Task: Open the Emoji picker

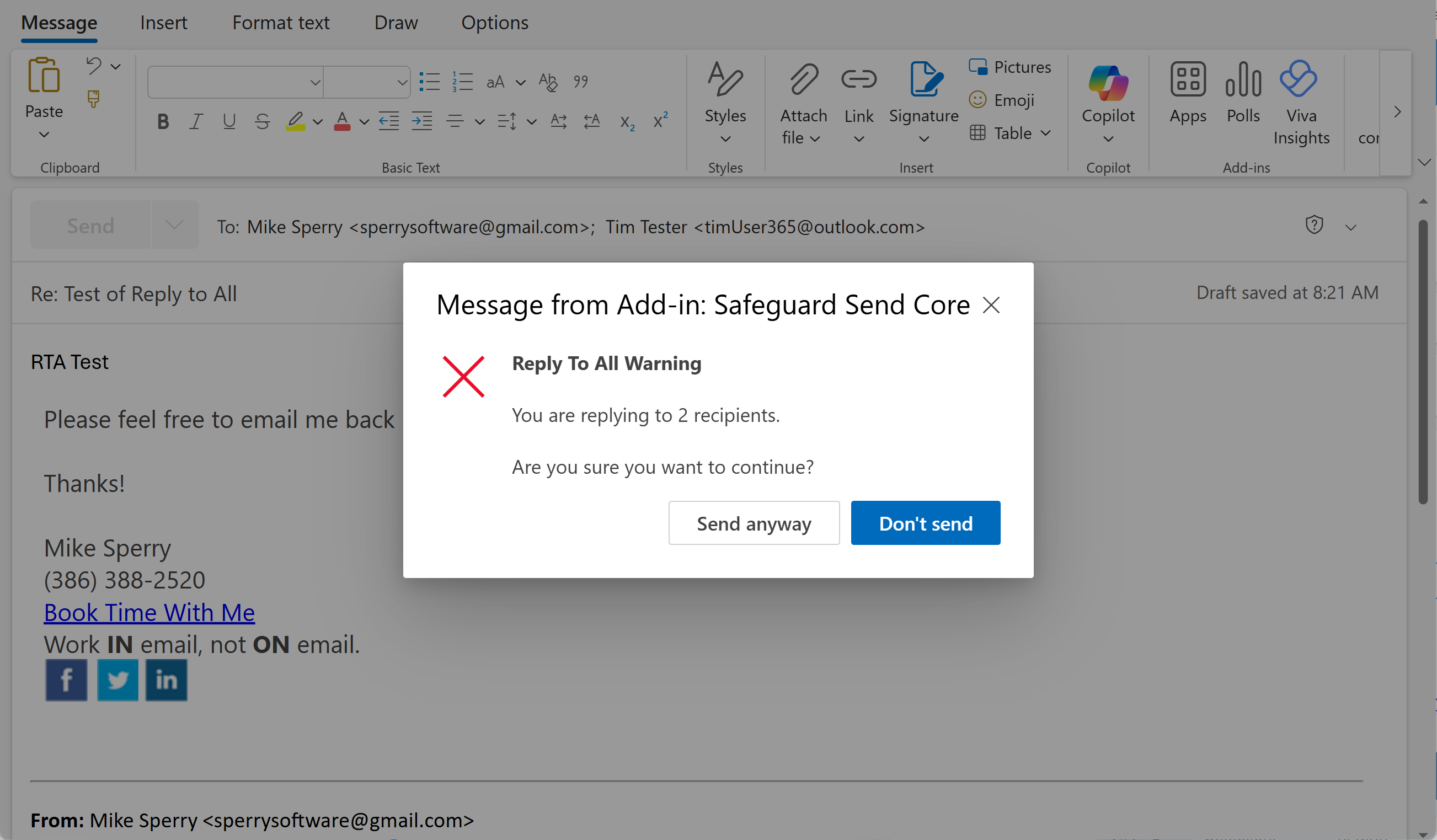Action: [x=1002, y=100]
